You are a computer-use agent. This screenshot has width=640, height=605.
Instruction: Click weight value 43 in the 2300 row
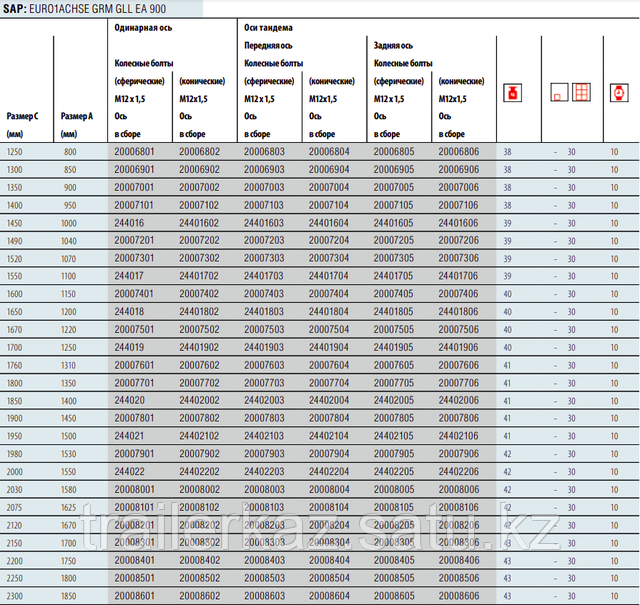[x=507, y=596]
